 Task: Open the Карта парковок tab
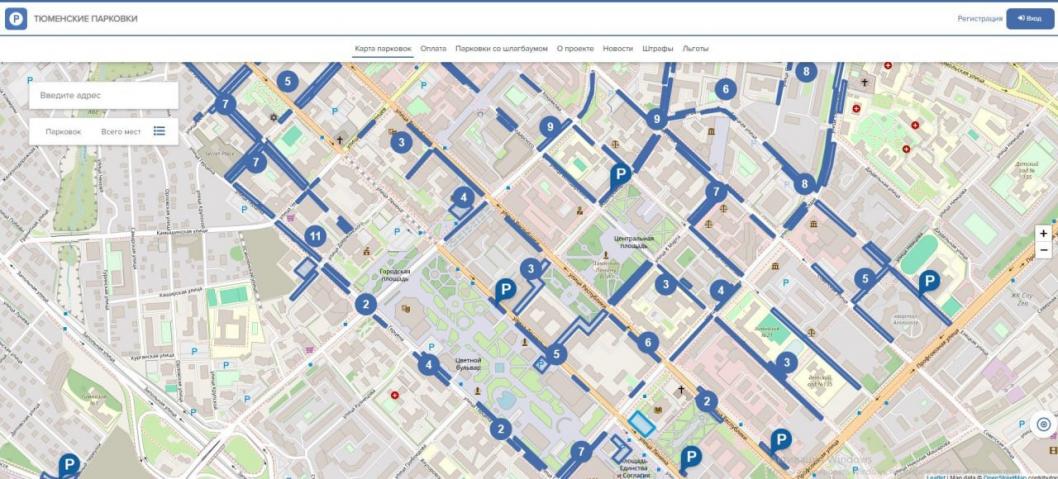pyautogui.click(x=383, y=48)
